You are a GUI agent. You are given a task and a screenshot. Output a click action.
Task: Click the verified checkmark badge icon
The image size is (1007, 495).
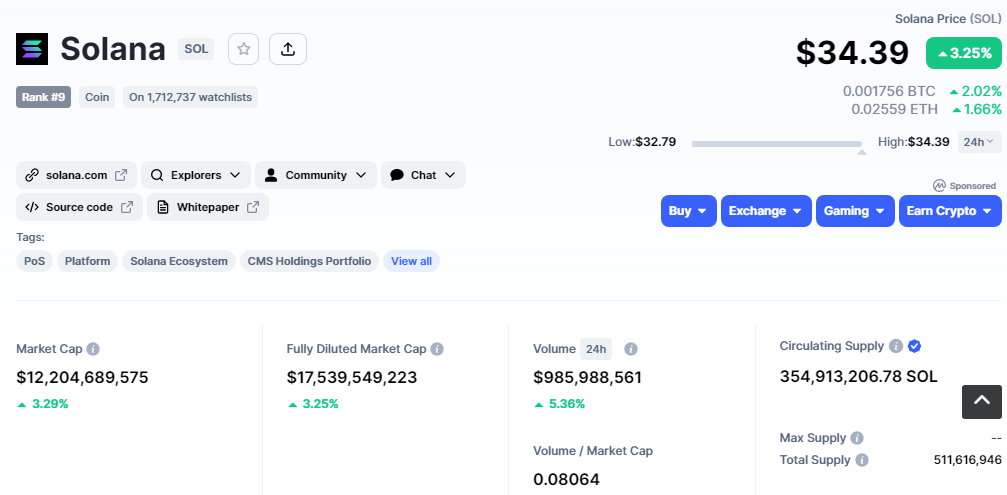[x=915, y=346]
